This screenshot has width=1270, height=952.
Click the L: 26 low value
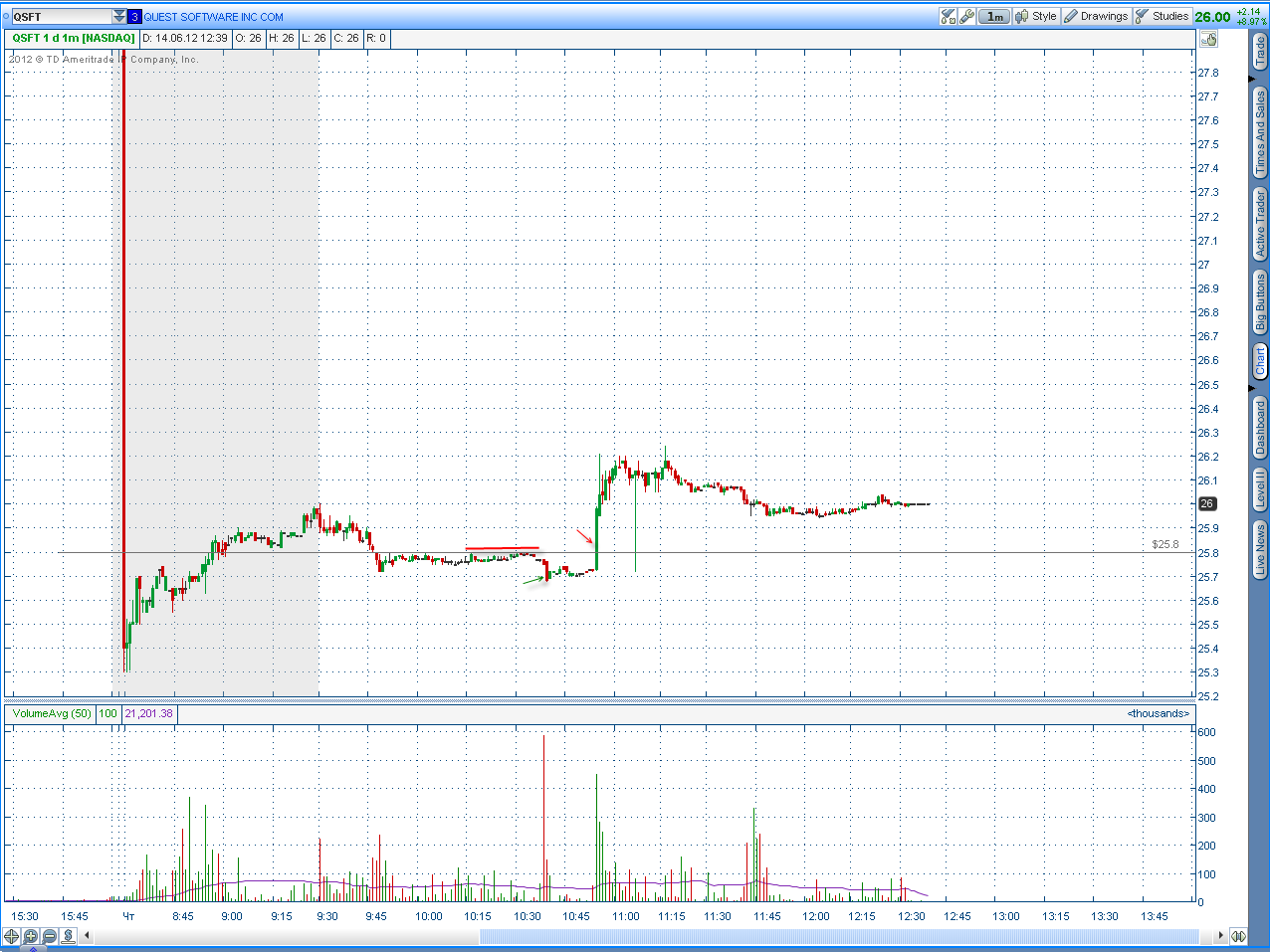315,38
